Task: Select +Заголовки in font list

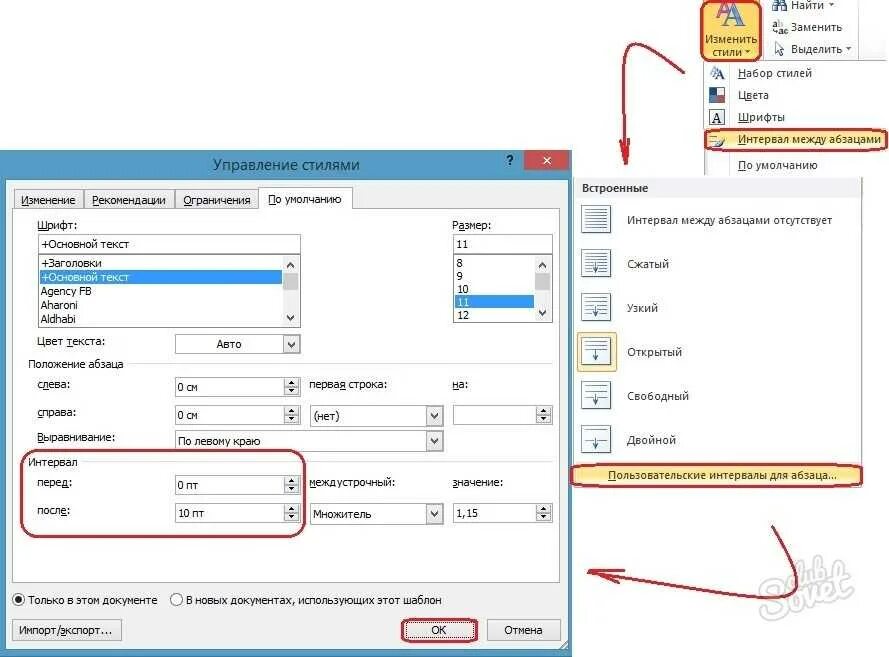Action: tap(160, 263)
